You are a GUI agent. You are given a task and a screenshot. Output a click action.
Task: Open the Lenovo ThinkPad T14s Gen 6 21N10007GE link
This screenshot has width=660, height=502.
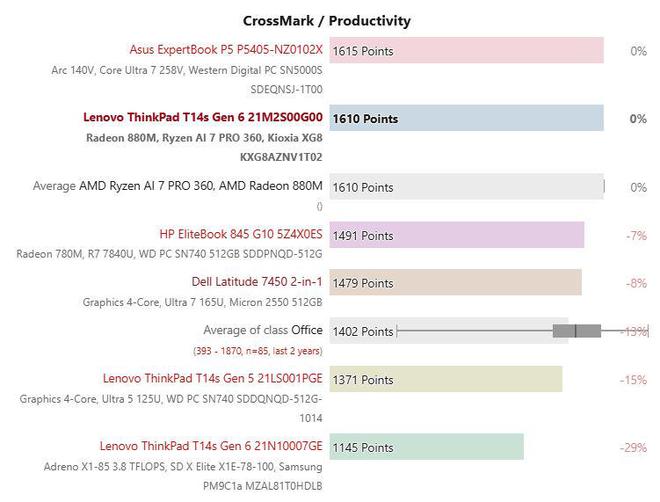tap(211, 446)
